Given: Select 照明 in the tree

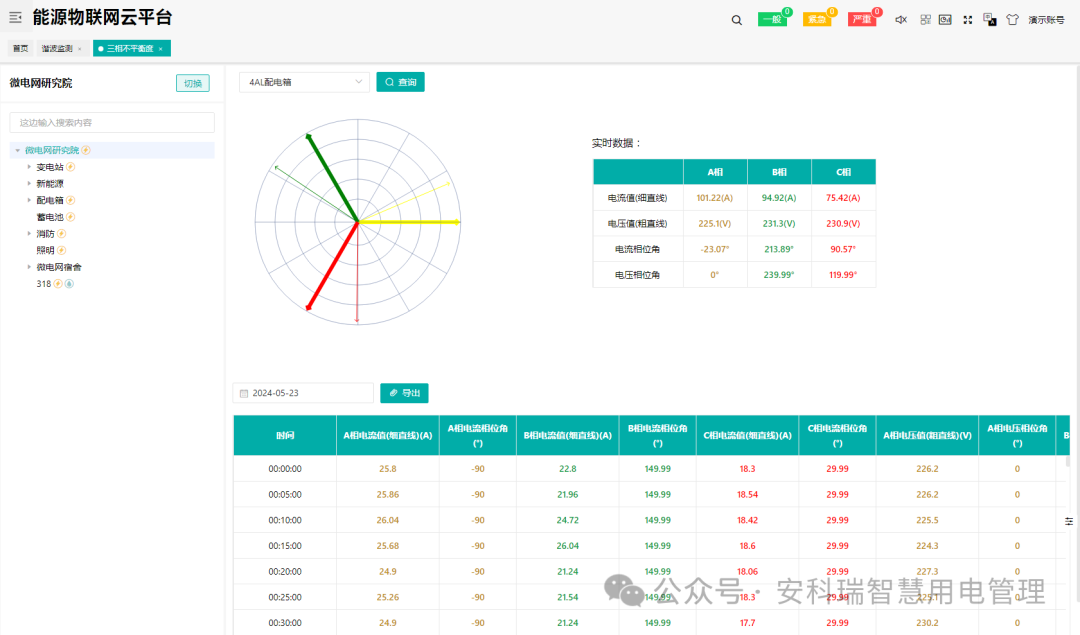Looking at the screenshot, I should click(45, 250).
